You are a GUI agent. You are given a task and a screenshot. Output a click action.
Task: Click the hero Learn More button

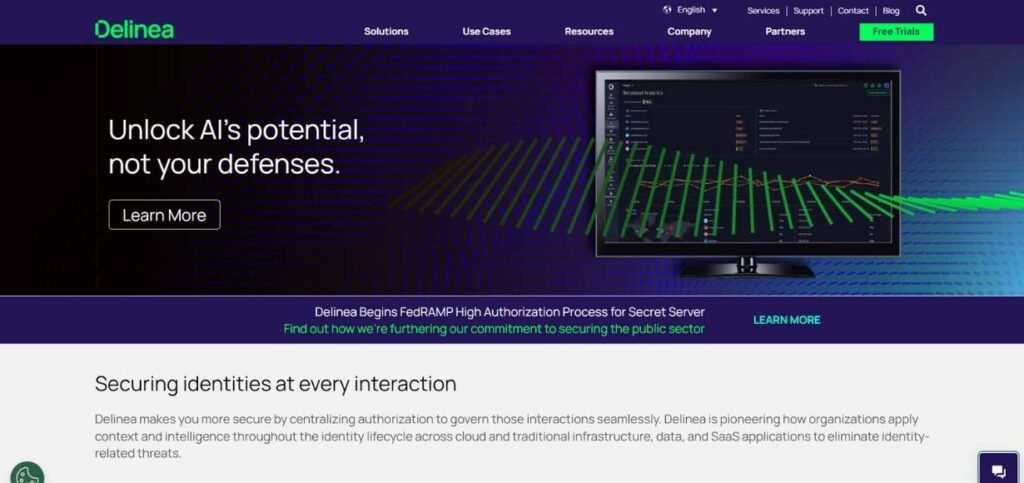pyautogui.click(x=165, y=215)
